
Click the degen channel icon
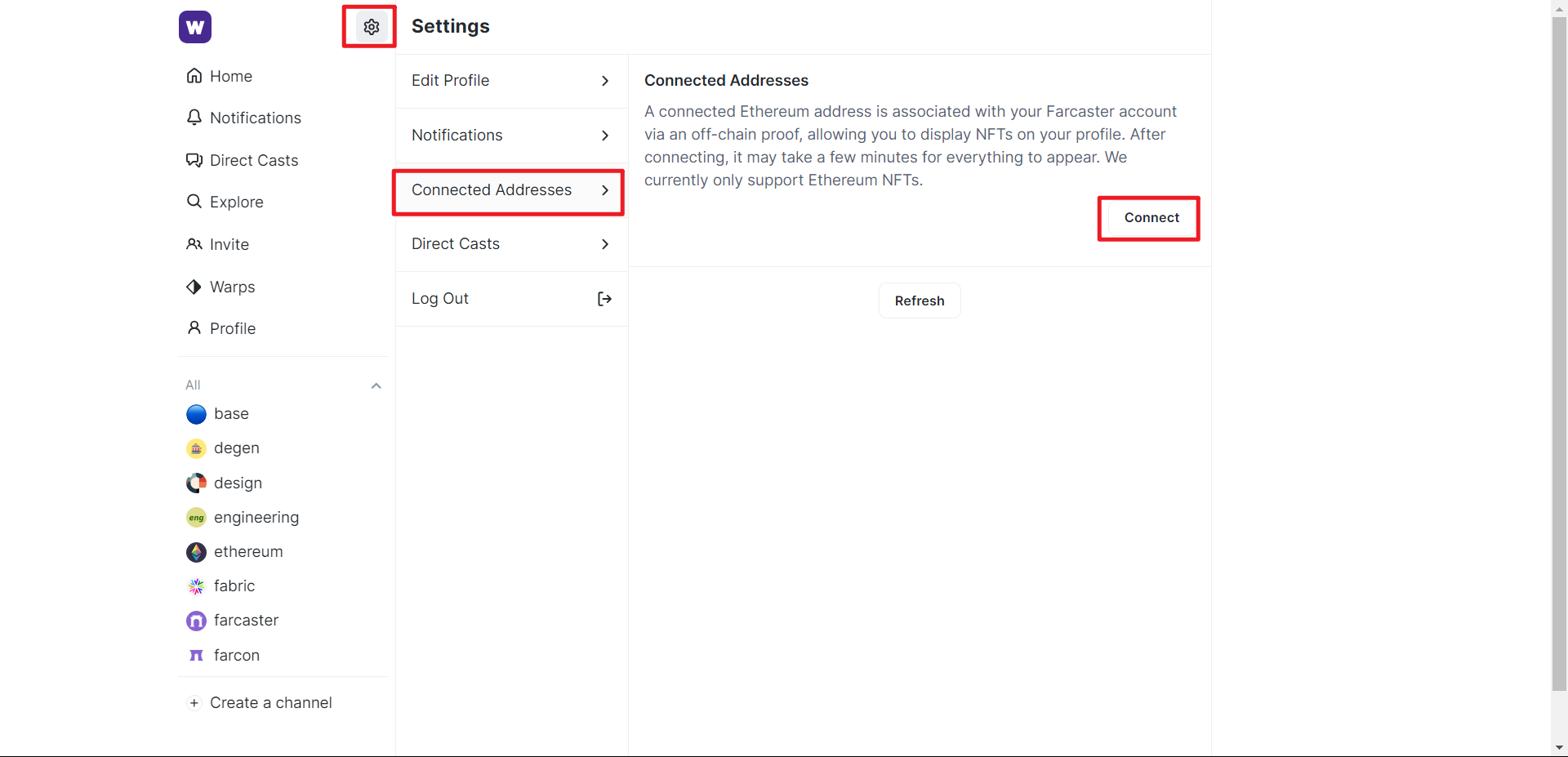point(196,448)
